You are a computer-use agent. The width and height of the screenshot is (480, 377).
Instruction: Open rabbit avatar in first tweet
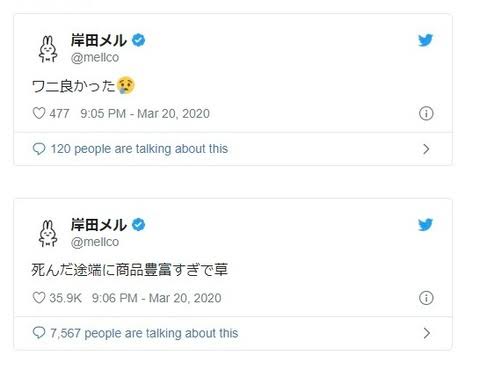(48, 49)
